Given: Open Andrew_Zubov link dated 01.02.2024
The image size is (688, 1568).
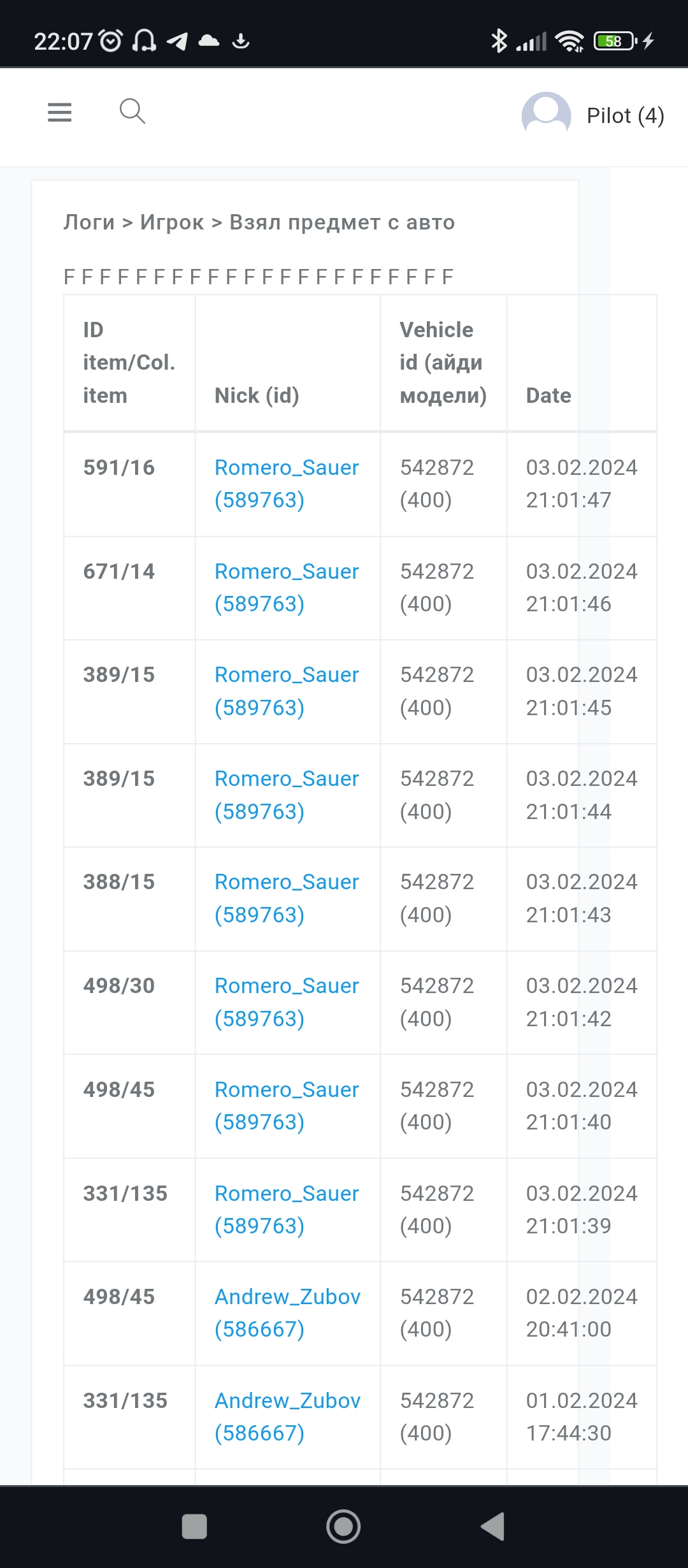Looking at the screenshot, I should point(287,1416).
